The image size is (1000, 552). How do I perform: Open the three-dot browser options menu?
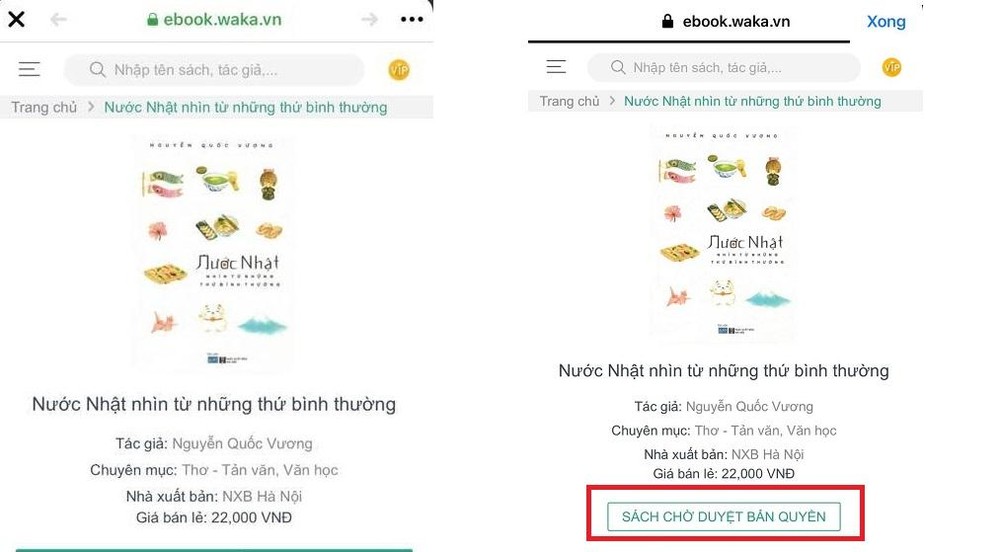pyautogui.click(x=412, y=20)
